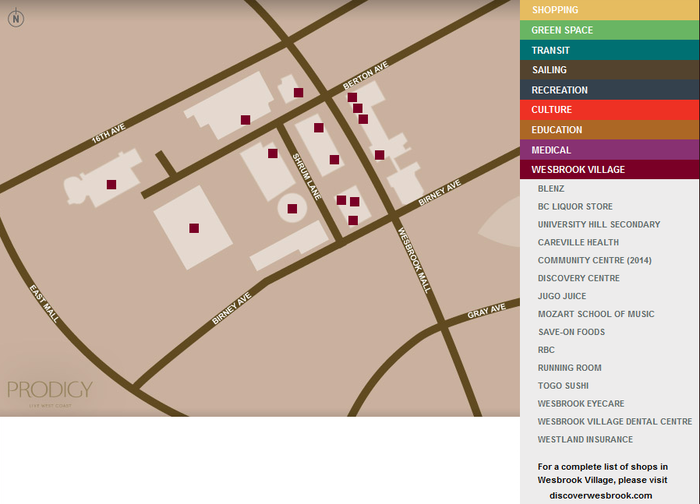Image resolution: width=700 pixels, height=504 pixels.
Task: Expand the Education category
Action: coord(609,130)
